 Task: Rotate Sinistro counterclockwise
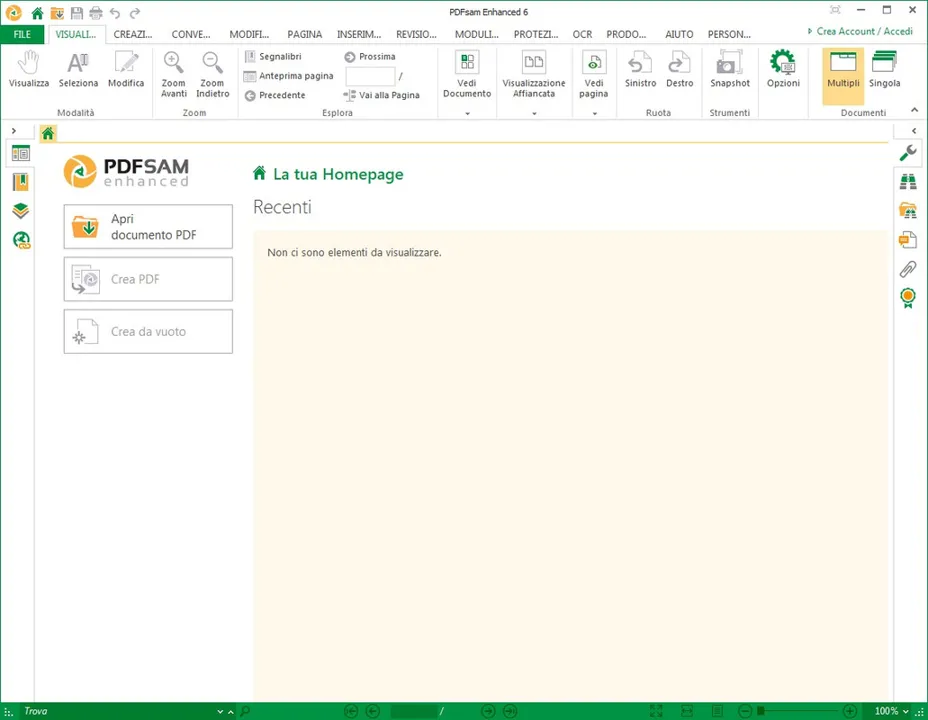click(640, 70)
